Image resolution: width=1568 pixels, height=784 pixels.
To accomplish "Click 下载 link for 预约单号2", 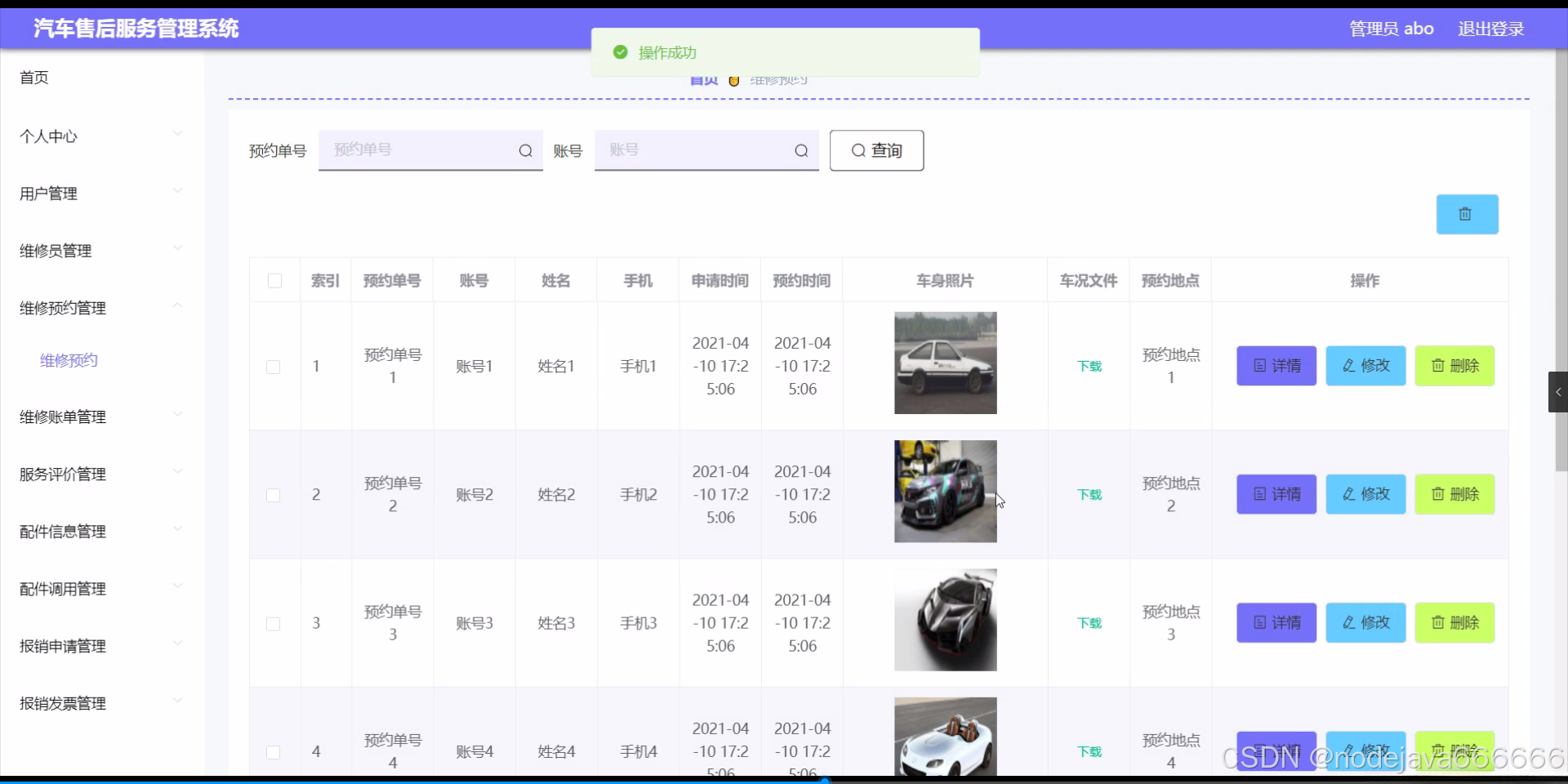I will [1089, 493].
